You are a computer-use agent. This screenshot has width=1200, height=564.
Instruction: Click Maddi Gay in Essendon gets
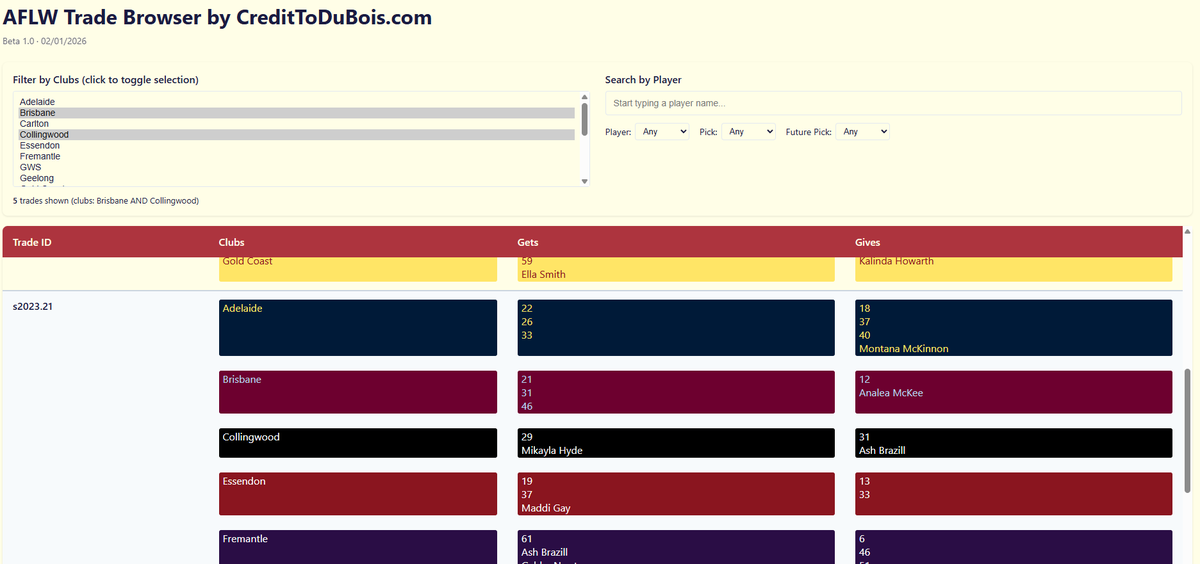pos(544,508)
